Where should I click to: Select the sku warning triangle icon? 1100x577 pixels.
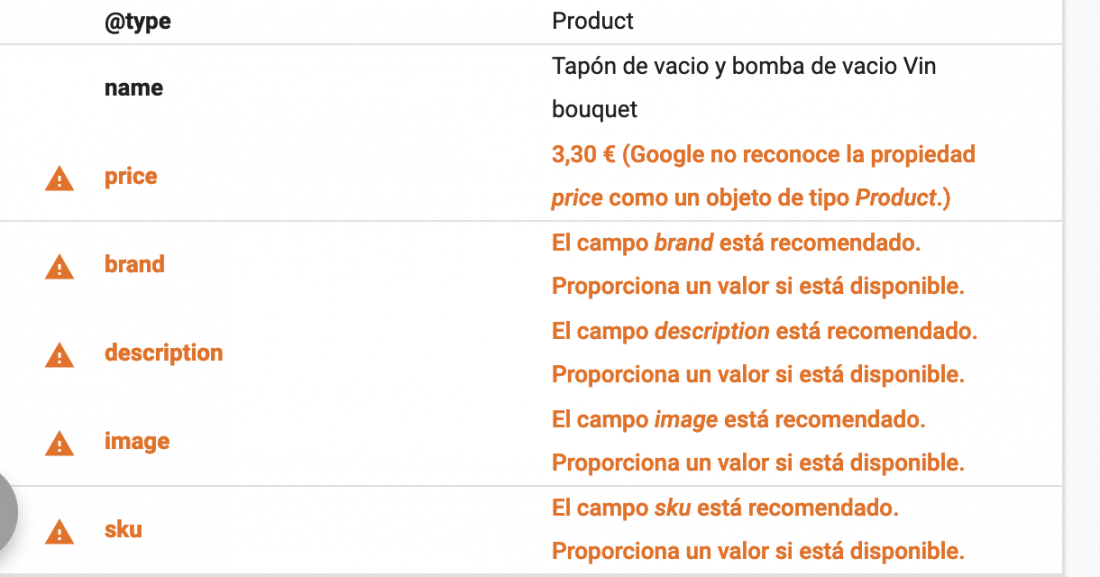click(x=60, y=532)
